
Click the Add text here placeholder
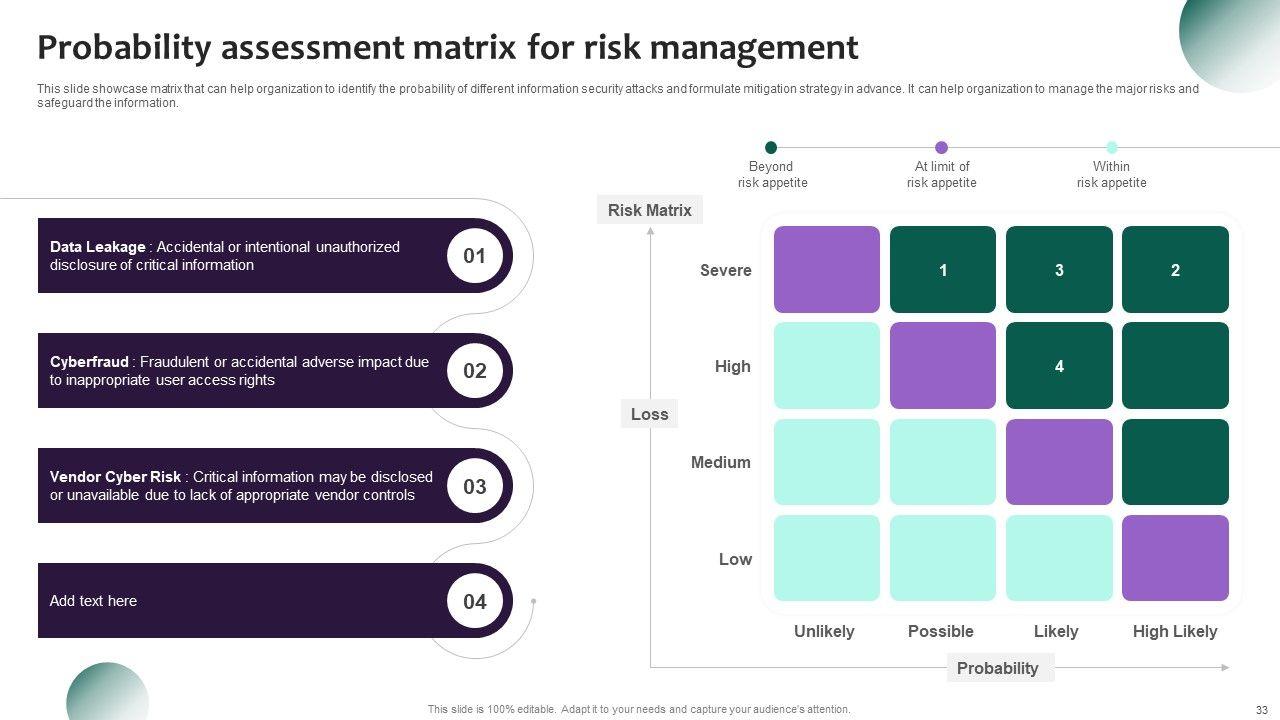click(x=94, y=601)
